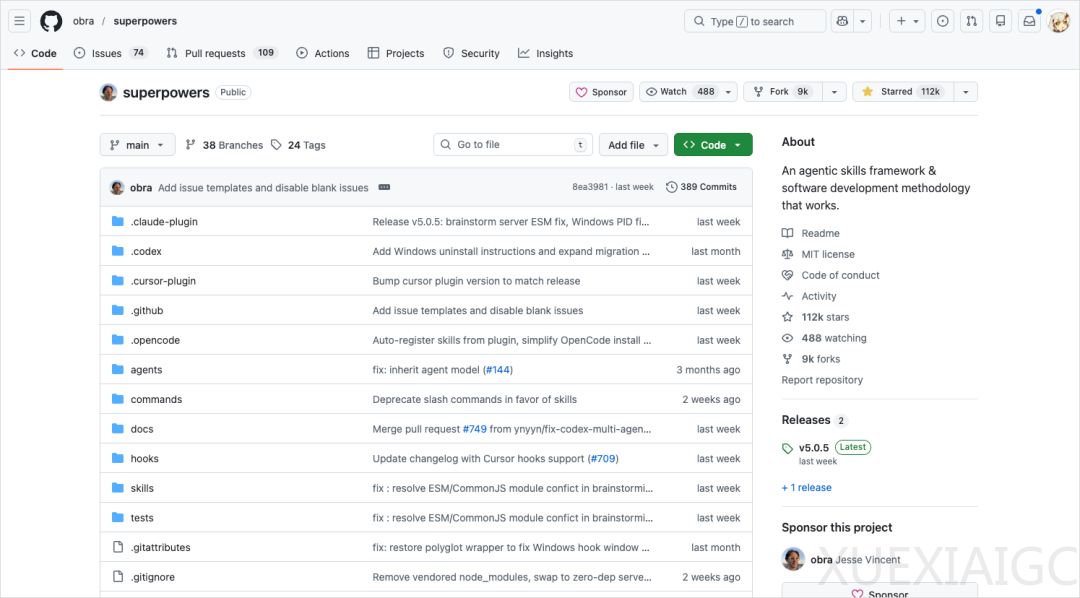Click the commit details ellipsis icon
Viewport: 1080px width, 598px height.
[384, 187]
